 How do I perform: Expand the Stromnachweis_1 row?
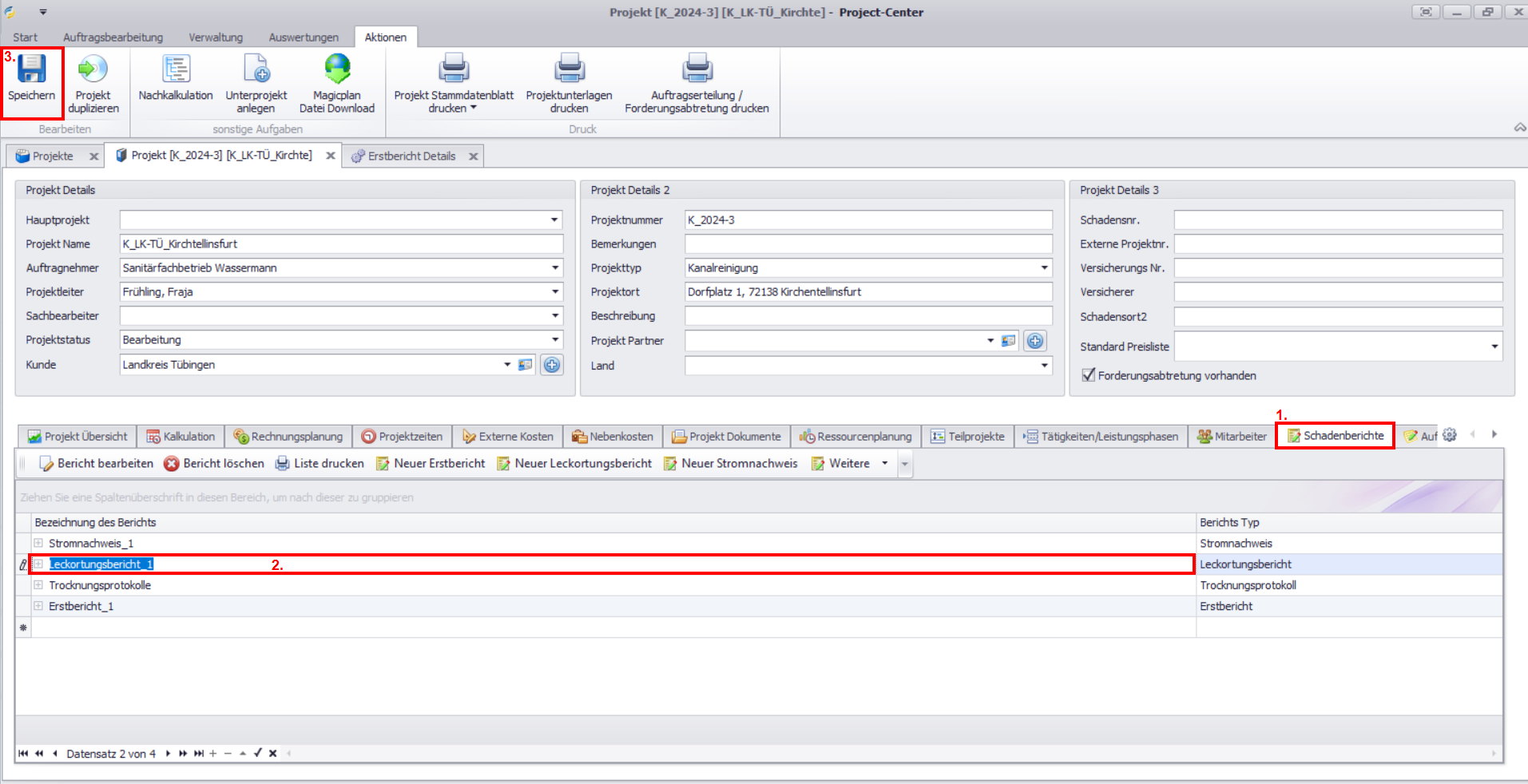(x=38, y=544)
